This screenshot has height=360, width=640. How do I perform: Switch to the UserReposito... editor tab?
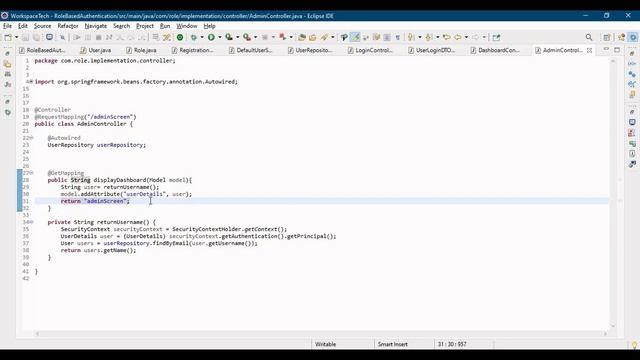310,50
